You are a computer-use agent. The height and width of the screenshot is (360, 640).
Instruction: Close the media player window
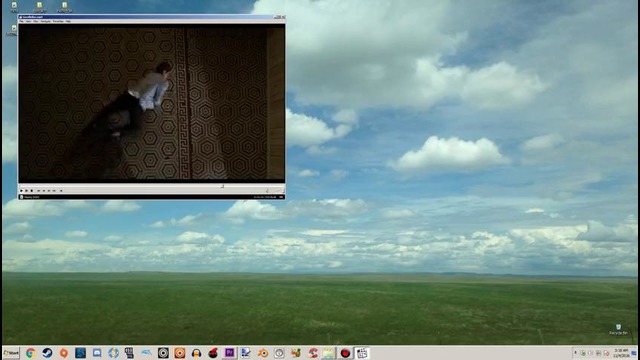click(283, 17)
